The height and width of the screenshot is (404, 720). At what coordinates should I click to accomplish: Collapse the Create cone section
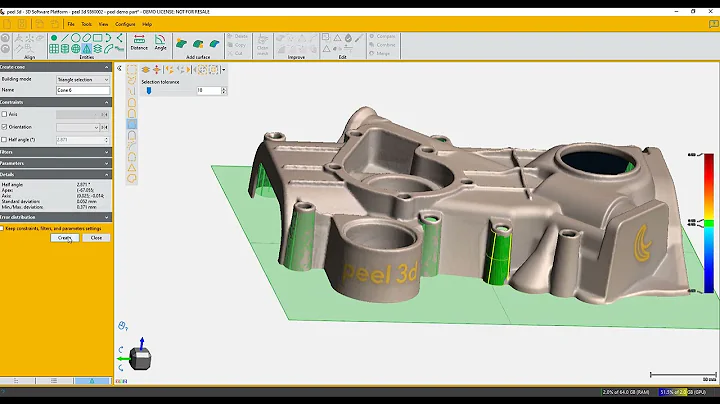[107, 67]
